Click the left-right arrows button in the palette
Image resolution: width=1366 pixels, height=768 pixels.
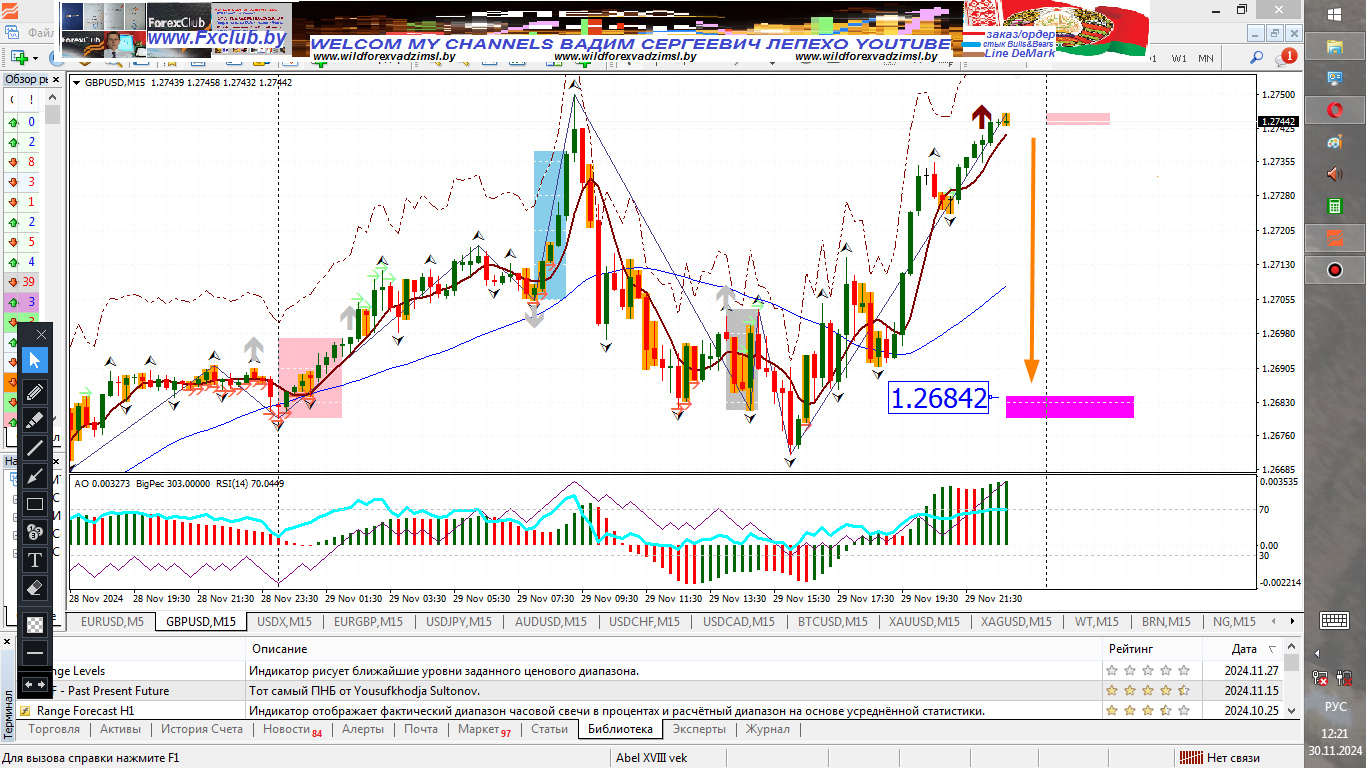tap(35, 684)
